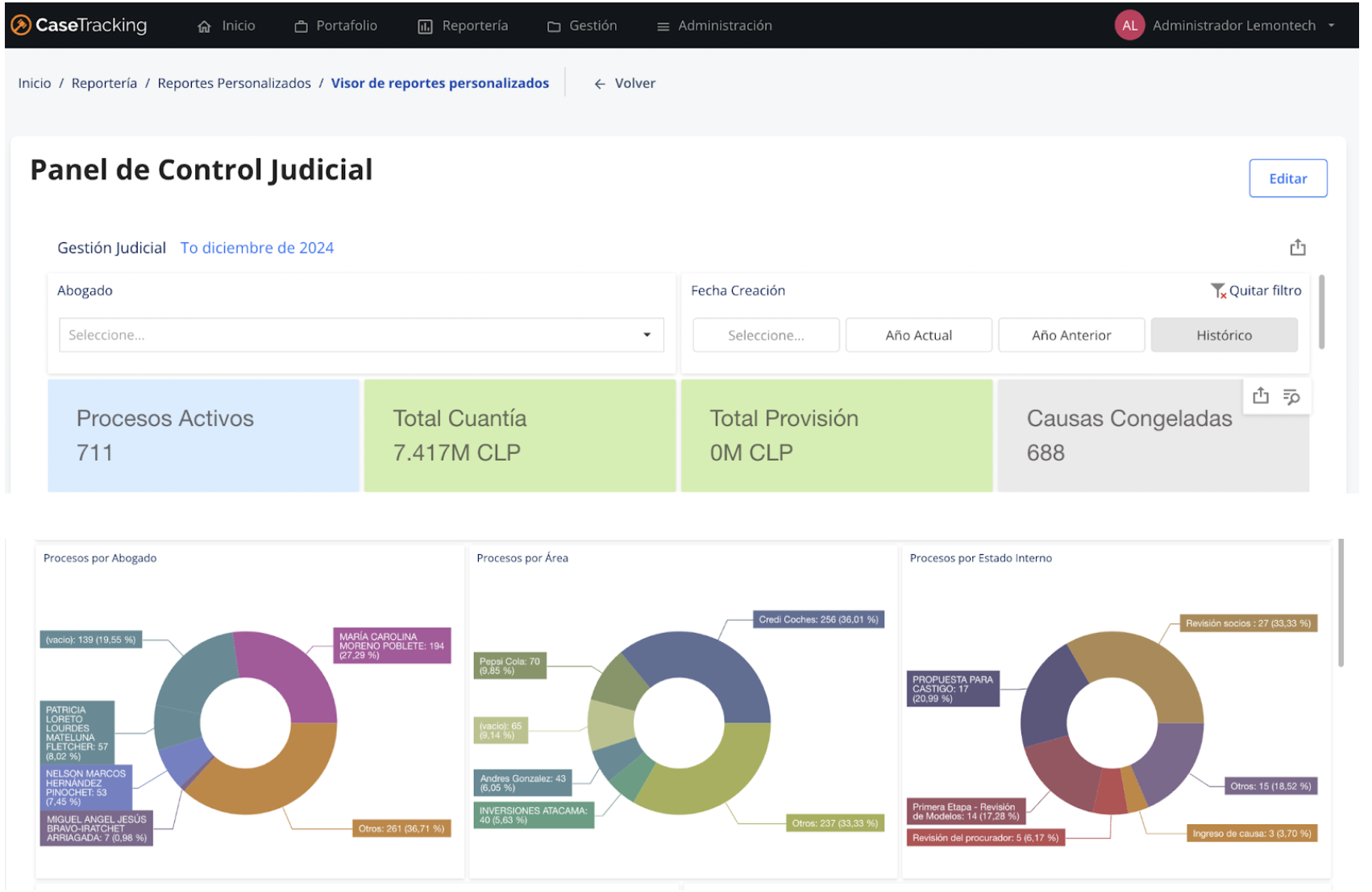The width and height of the screenshot is (1372, 892).
Task: Click the filter details icon on Causas Congeladas
Action: click(x=1291, y=397)
